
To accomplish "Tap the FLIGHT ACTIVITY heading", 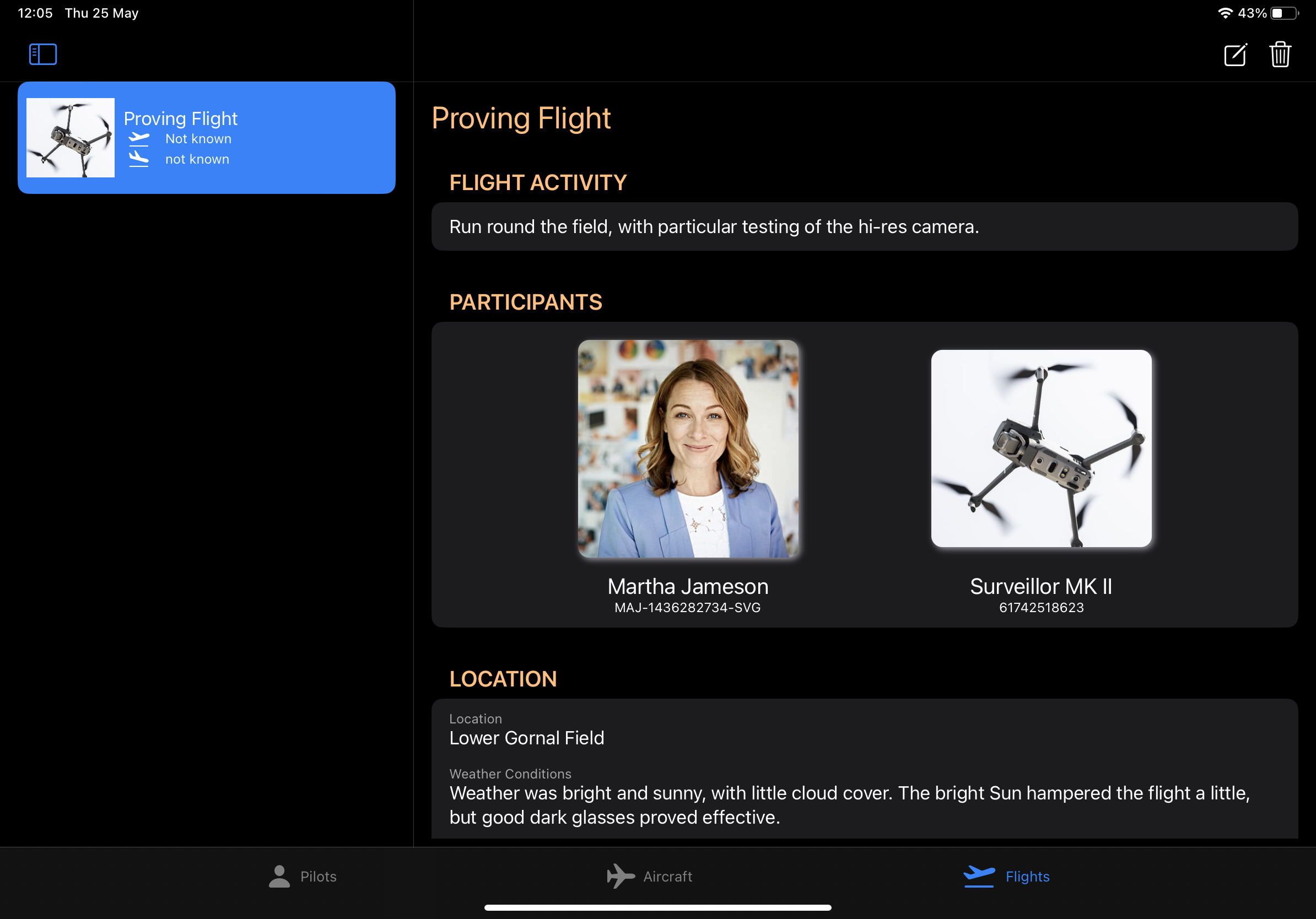I will 538,183.
